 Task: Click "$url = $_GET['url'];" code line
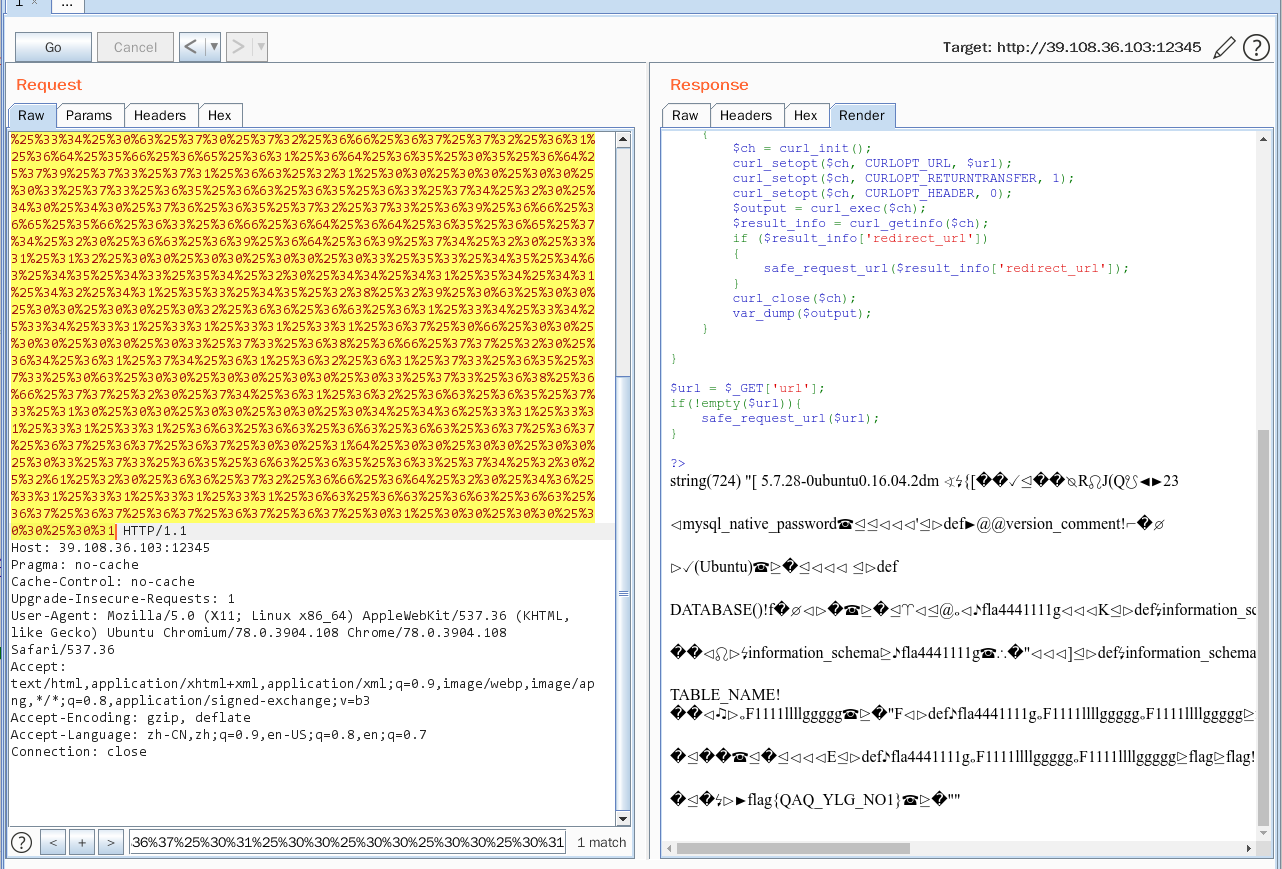pos(748,388)
